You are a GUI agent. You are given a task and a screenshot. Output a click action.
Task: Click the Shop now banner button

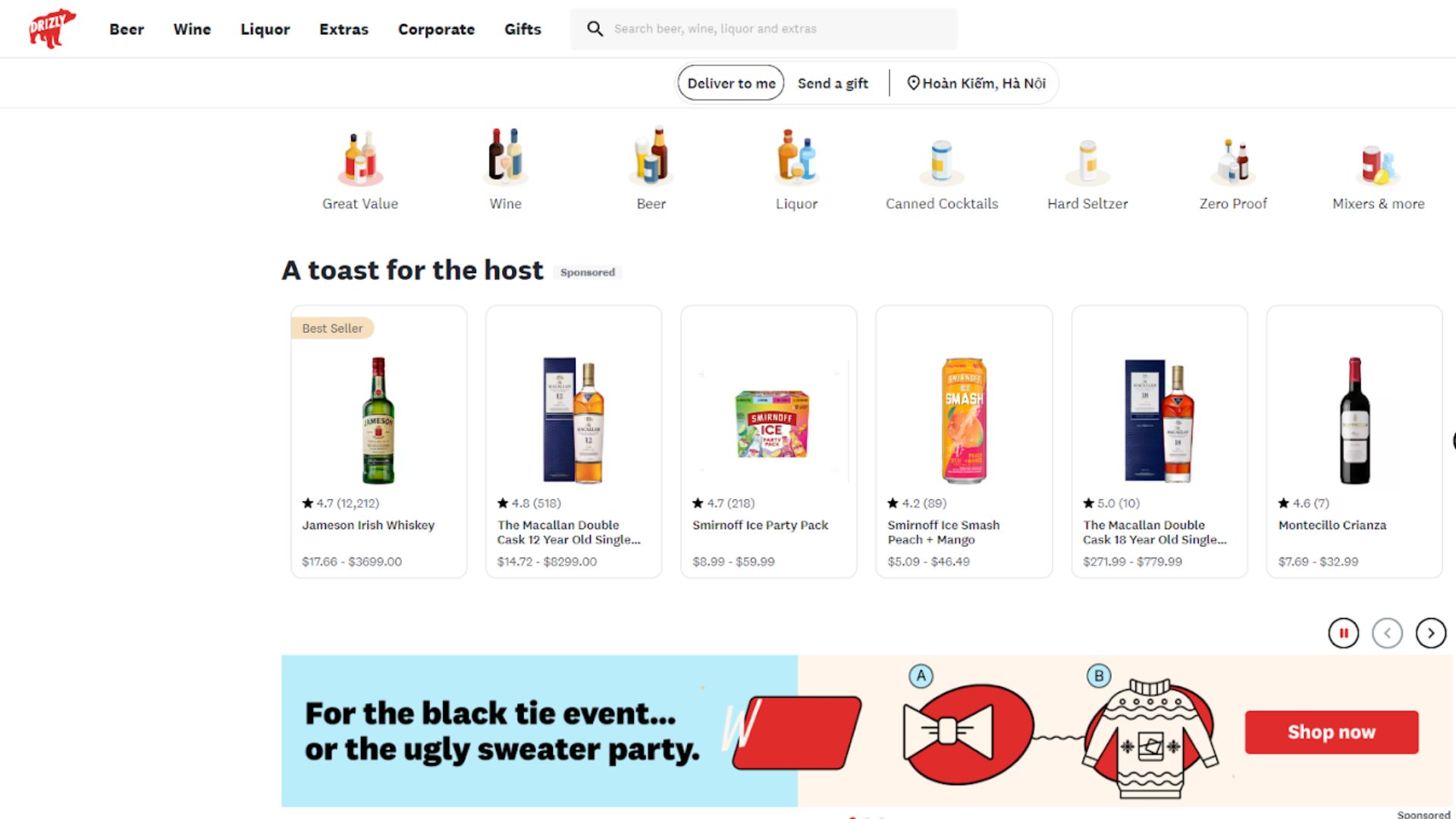click(x=1331, y=732)
